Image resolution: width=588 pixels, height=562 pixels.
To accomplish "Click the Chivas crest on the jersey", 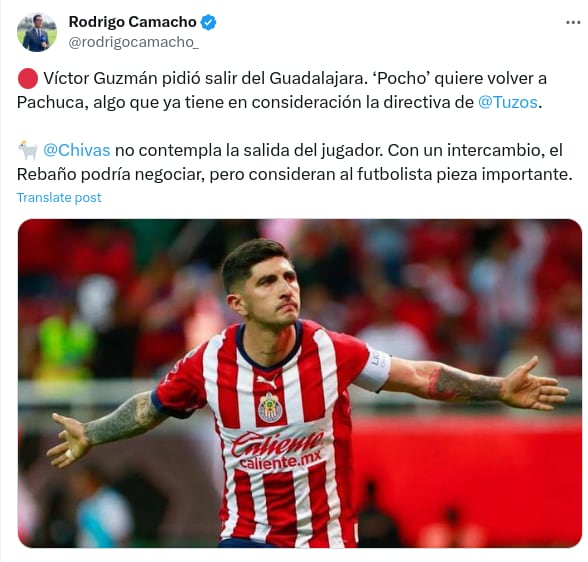I will tap(268, 407).
